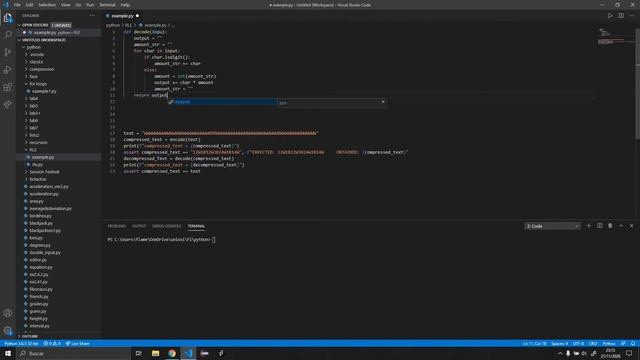The height and width of the screenshot is (360, 640).
Task: Open the Live Share activity bar icon
Action: tap(8, 104)
